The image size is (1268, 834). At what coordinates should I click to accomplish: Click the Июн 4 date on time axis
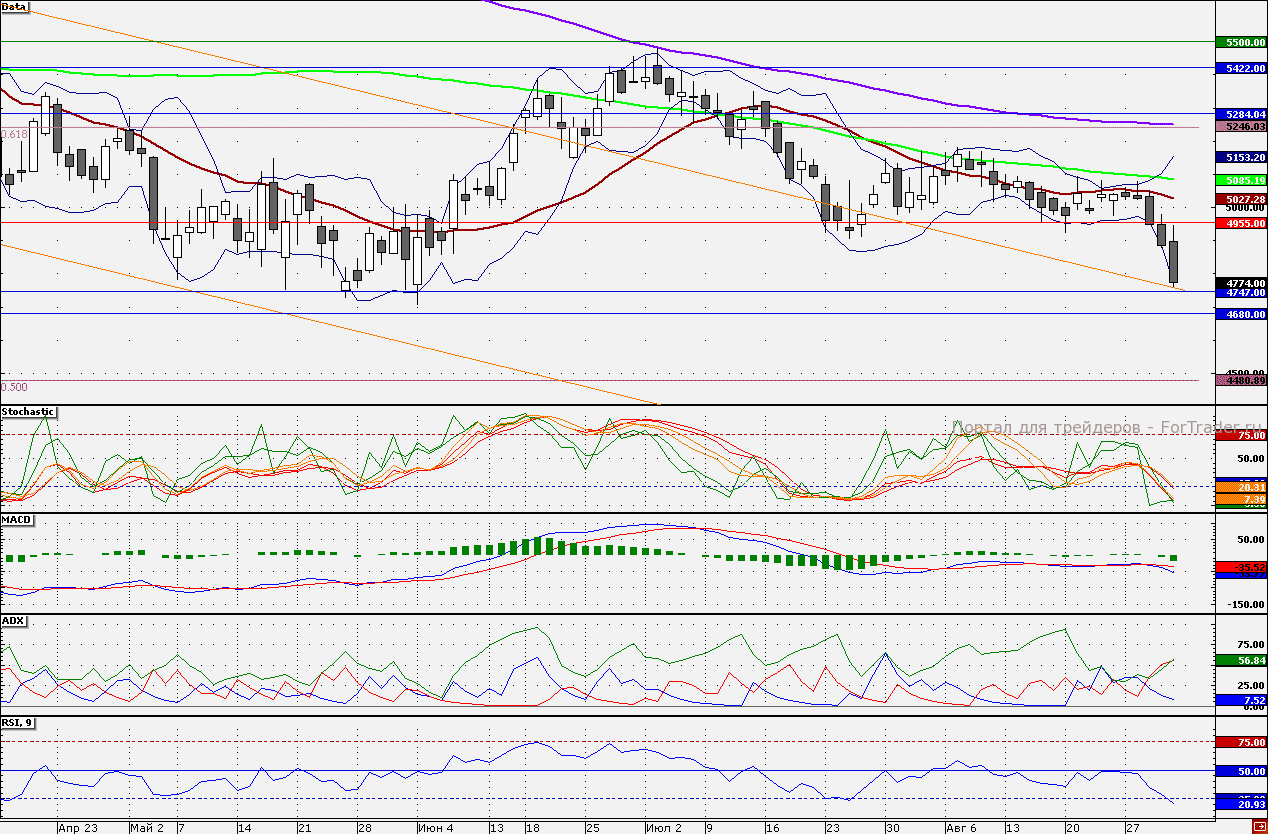click(x=434, y=828)
